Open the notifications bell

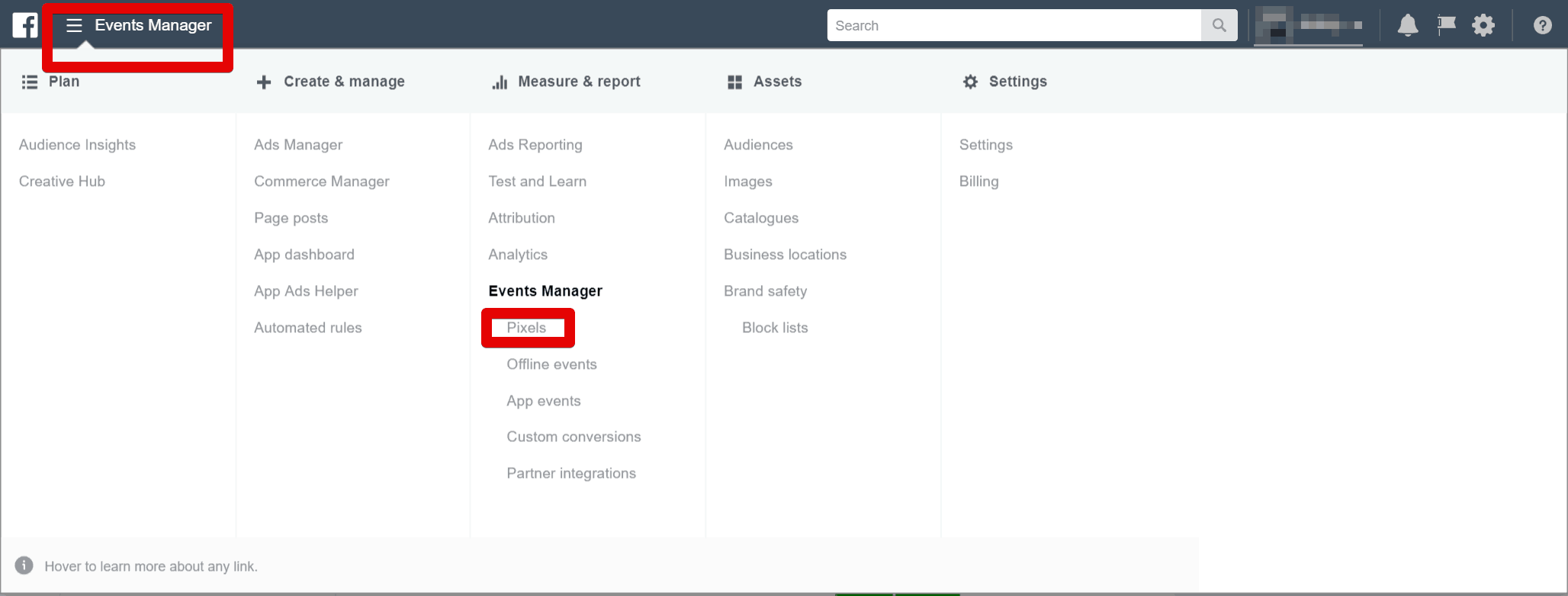click(x=1407, y=26)
